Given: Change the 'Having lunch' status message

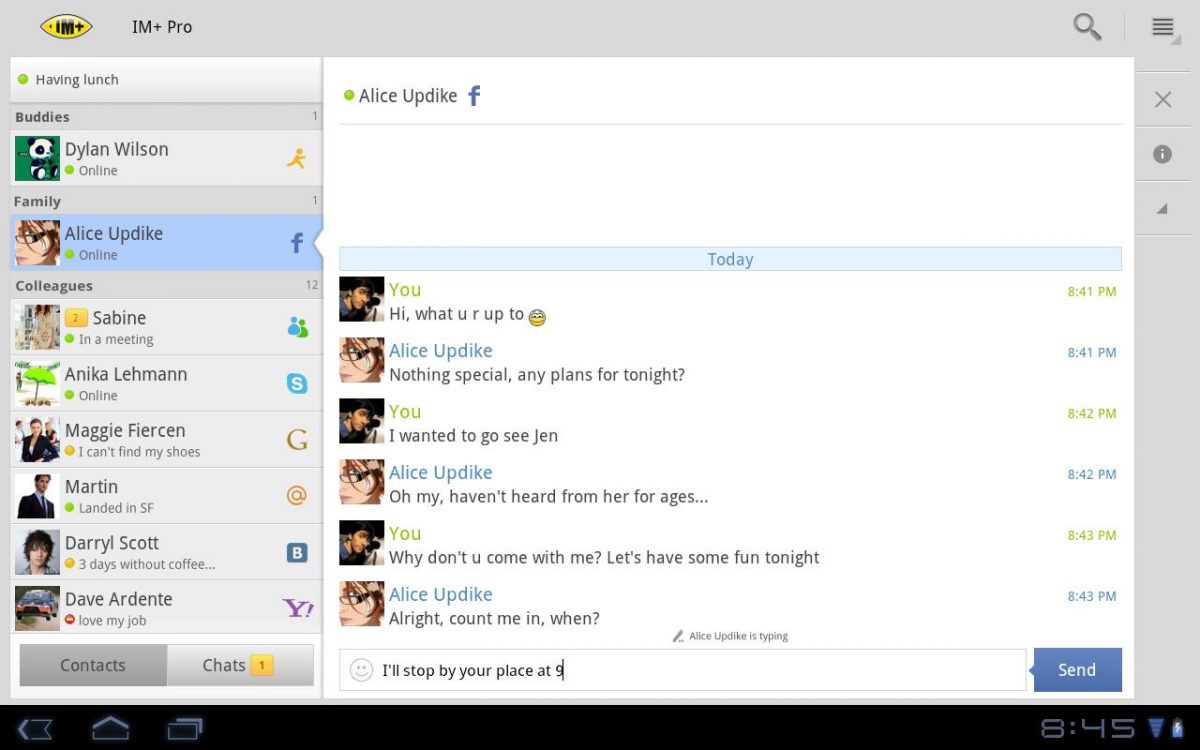Looking at the screenshot, I should [165, 80].
